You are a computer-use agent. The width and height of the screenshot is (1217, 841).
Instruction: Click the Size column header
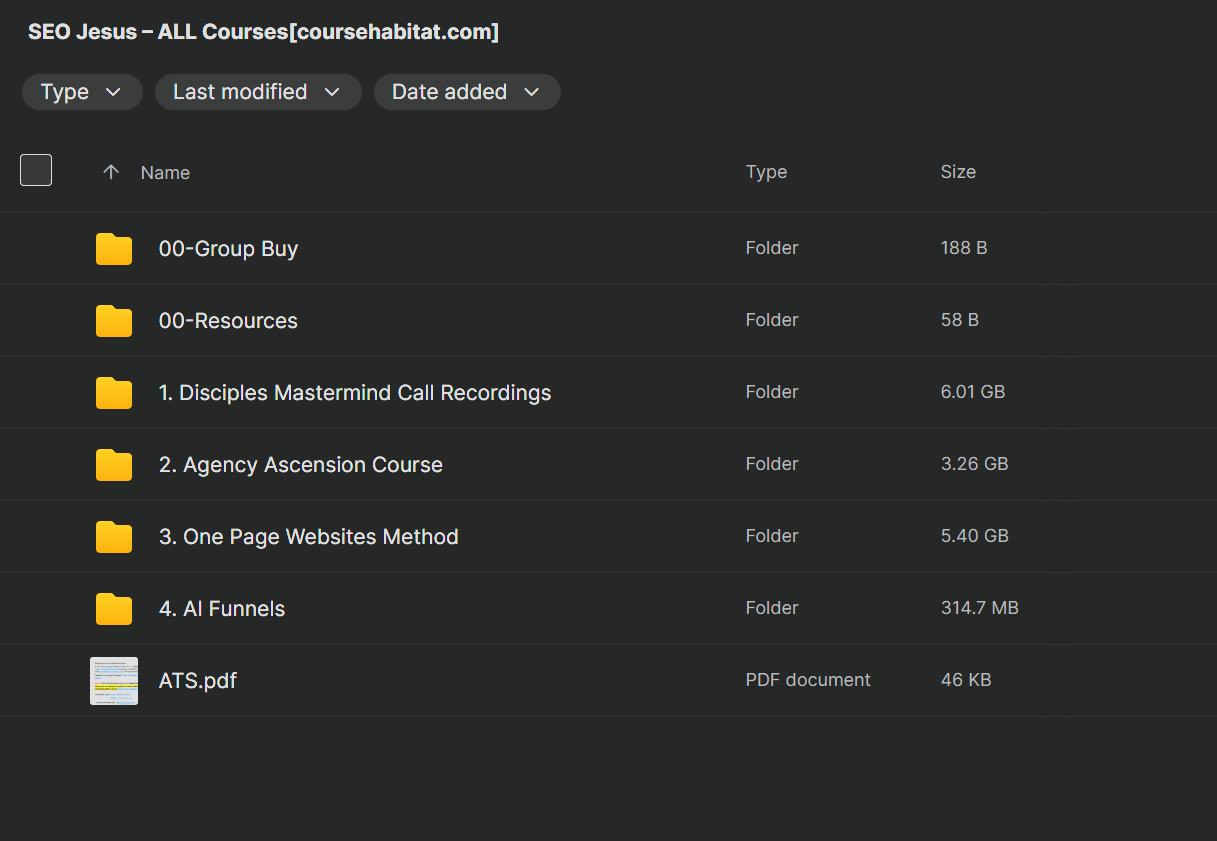click(957, 172)
